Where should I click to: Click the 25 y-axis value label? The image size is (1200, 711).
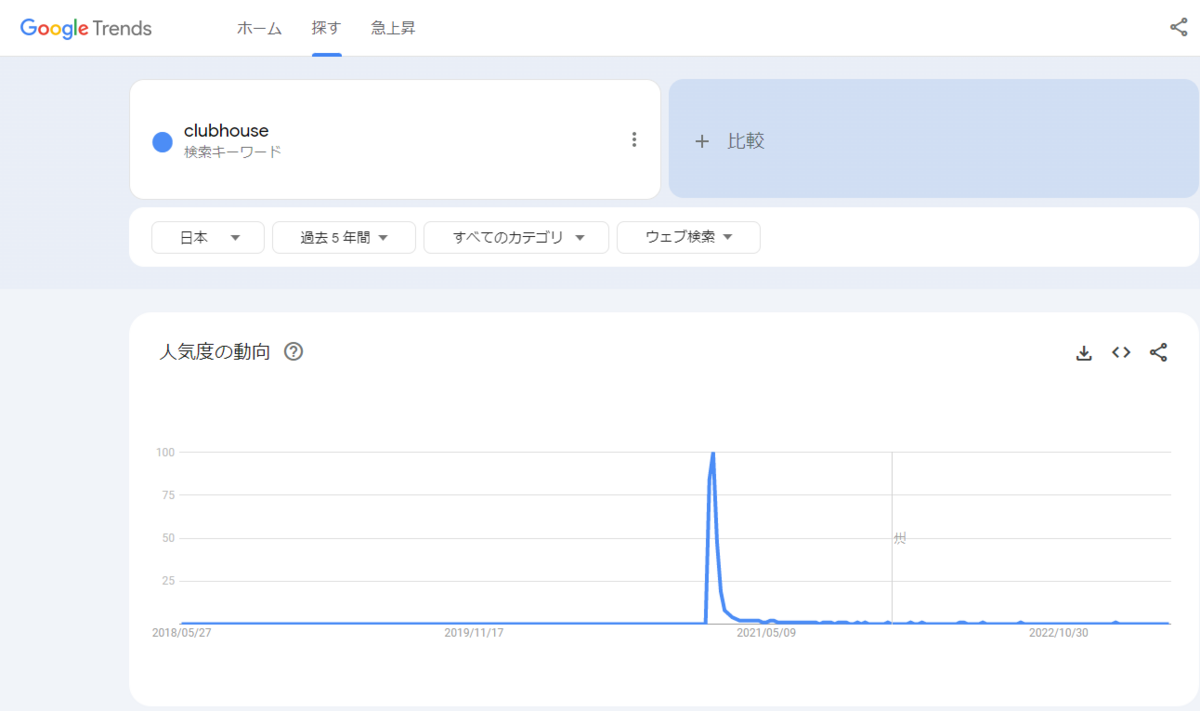pyautogui.click(x=169, y=581)
